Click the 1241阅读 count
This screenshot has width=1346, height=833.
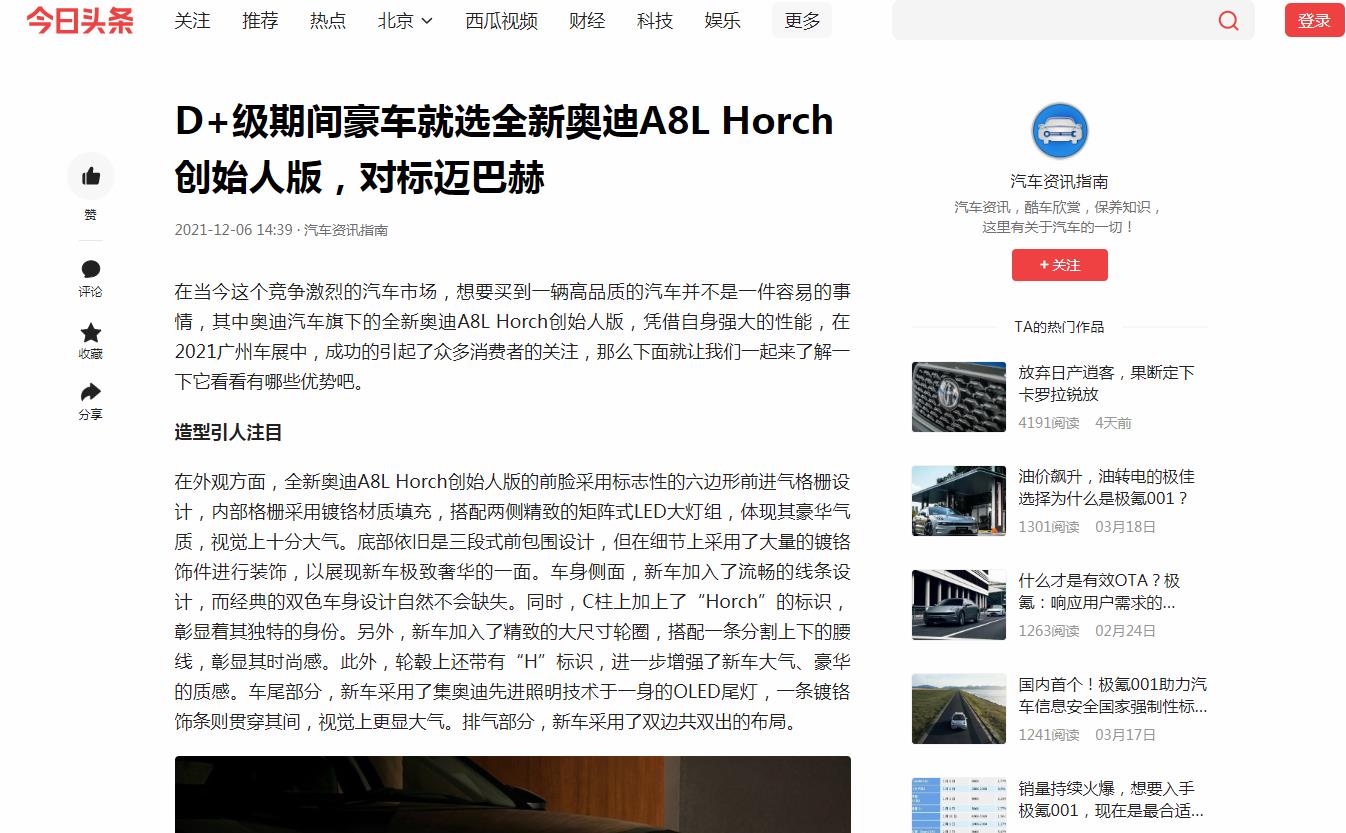click(1049, 735)
